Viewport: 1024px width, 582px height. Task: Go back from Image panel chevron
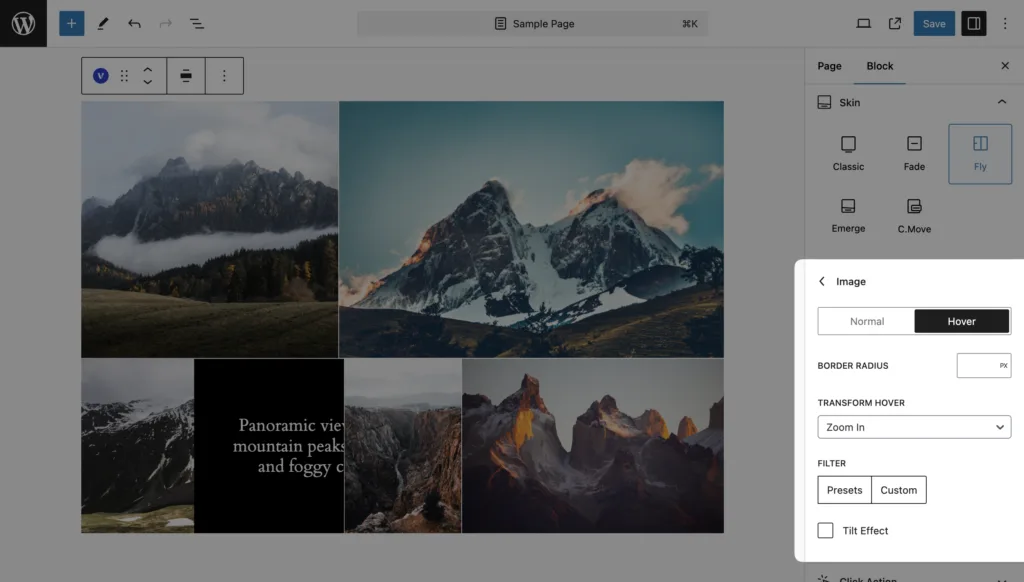click(x=822, y=282)
